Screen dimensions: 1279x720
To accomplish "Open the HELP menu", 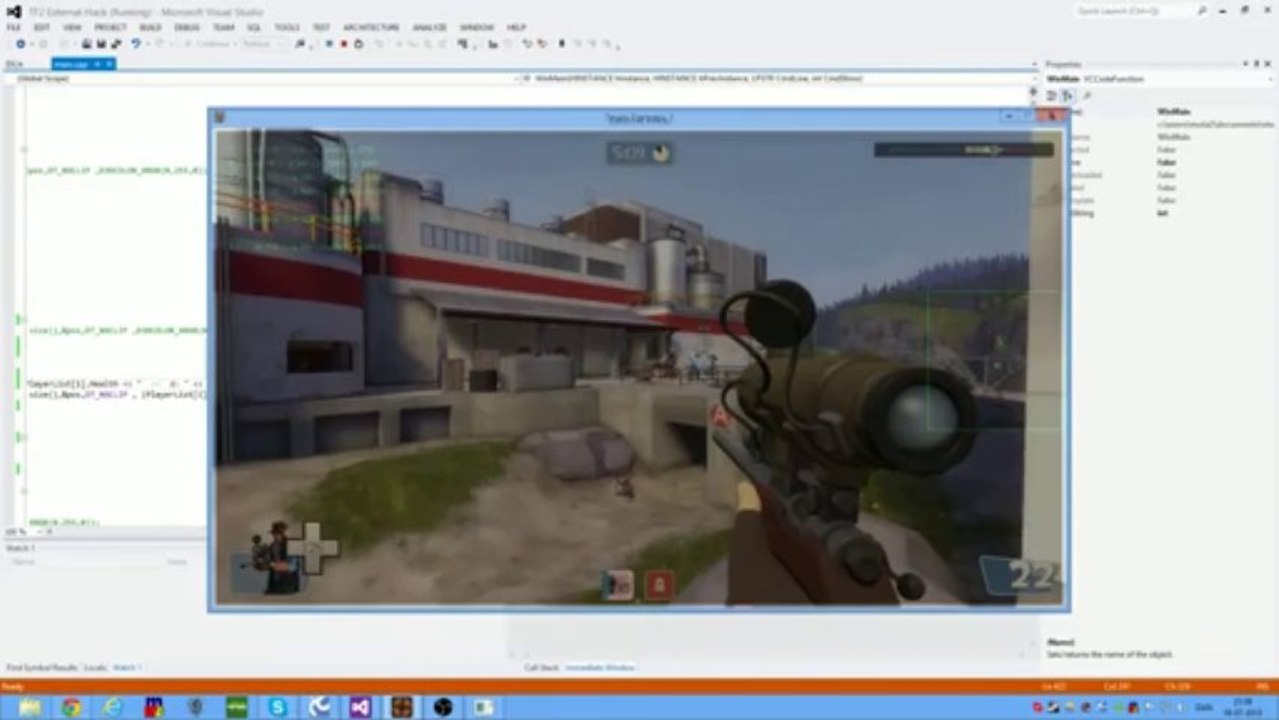I will pos(516,28).
